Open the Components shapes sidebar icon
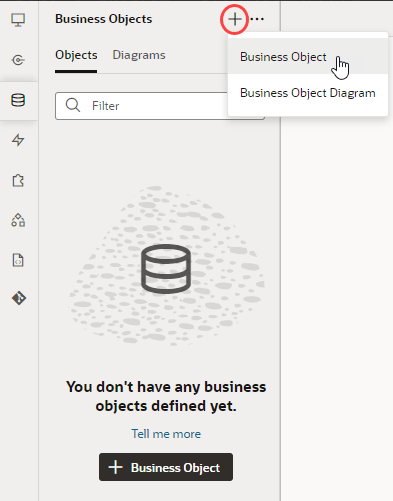Viewport: 393px width, 501px height. (18, 220)
